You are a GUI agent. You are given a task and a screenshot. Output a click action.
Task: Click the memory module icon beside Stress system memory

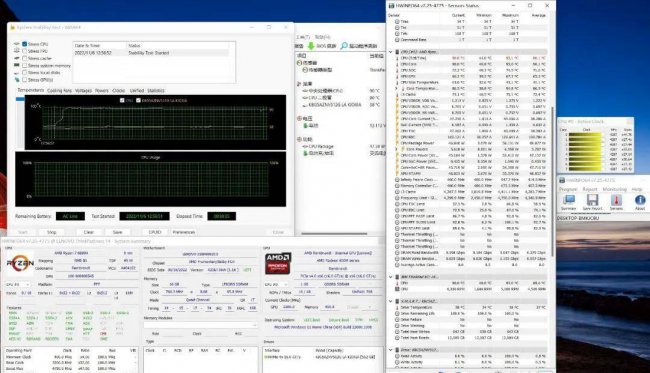point(17,65)
